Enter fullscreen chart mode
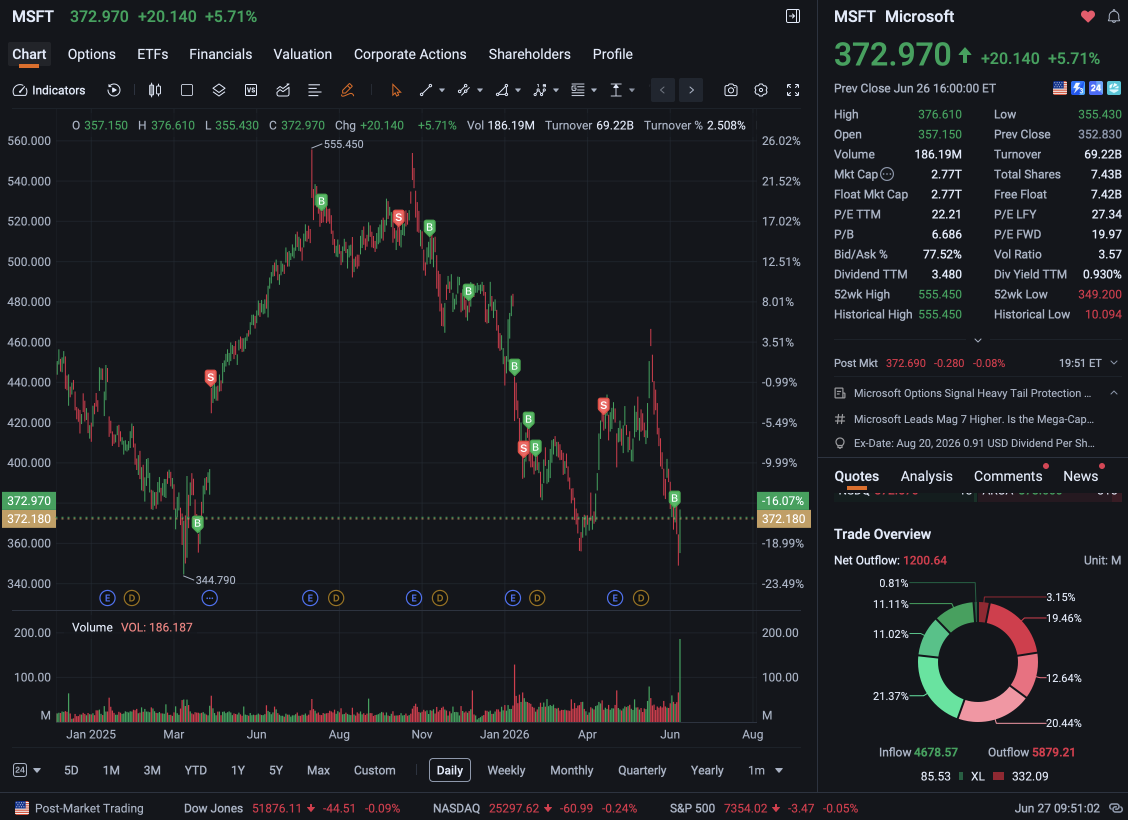This screenshot has width=1128, height=820. [x=793, y=90]
